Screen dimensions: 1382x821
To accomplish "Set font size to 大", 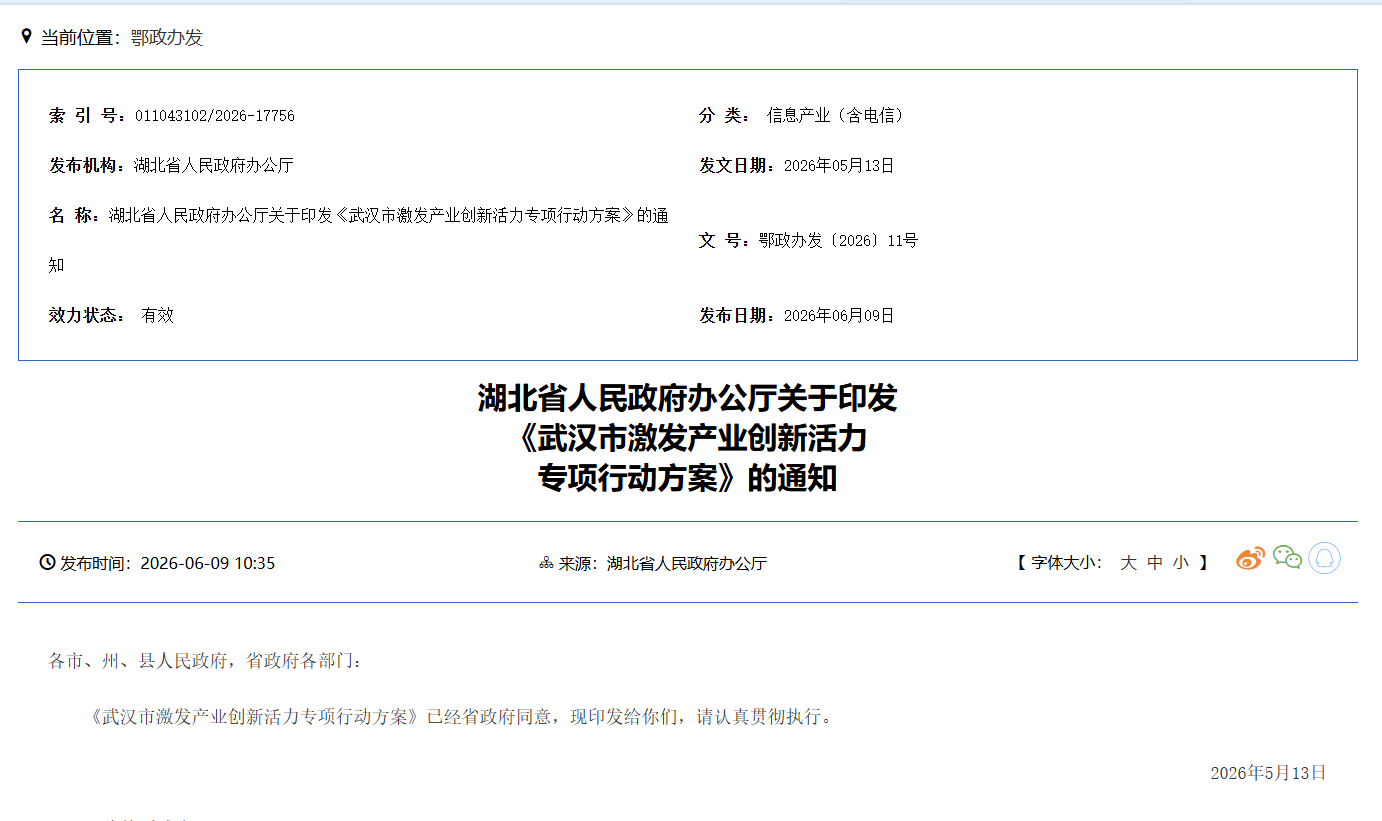I will [x=1128, y=563].
